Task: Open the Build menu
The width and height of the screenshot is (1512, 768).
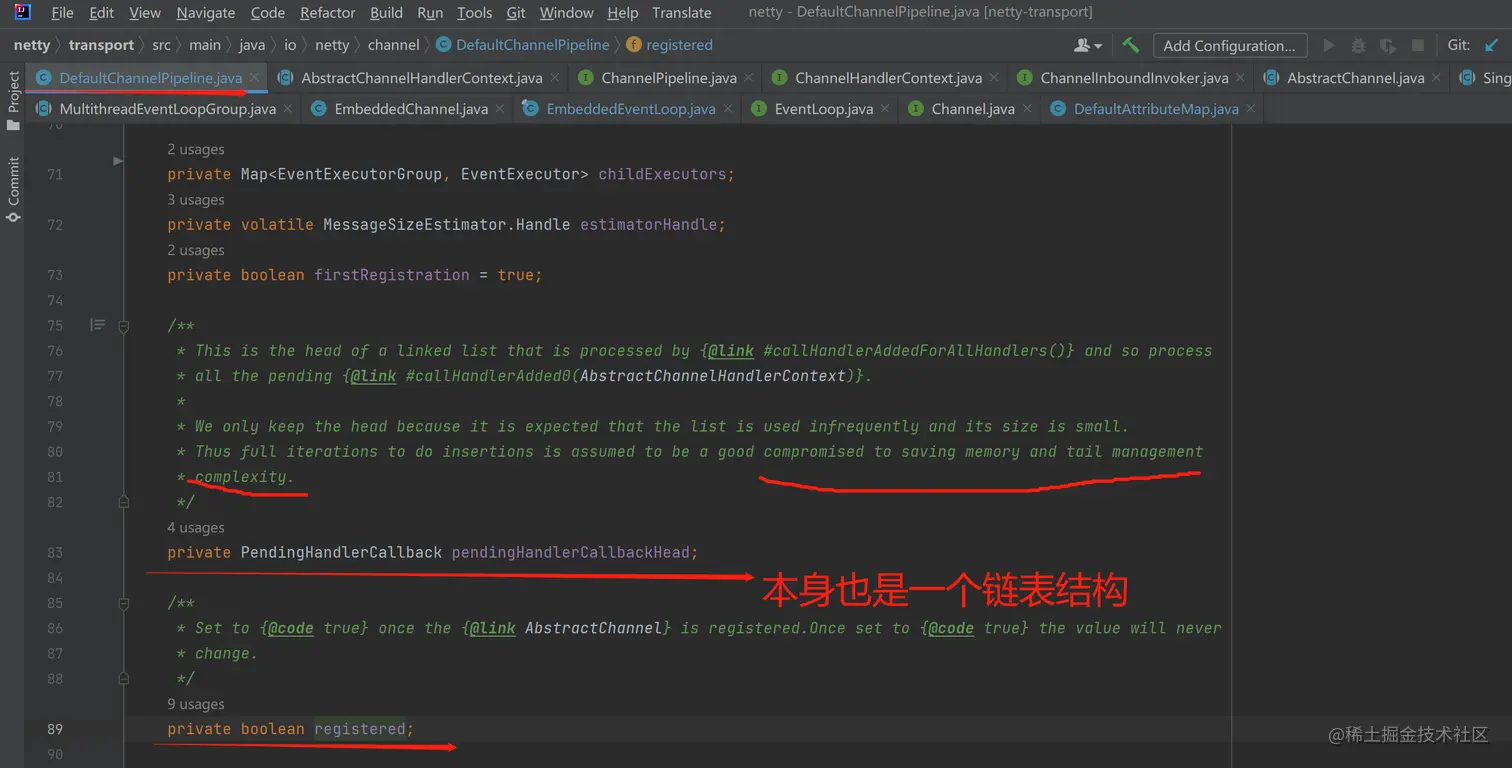Action: tap(386, 13)
